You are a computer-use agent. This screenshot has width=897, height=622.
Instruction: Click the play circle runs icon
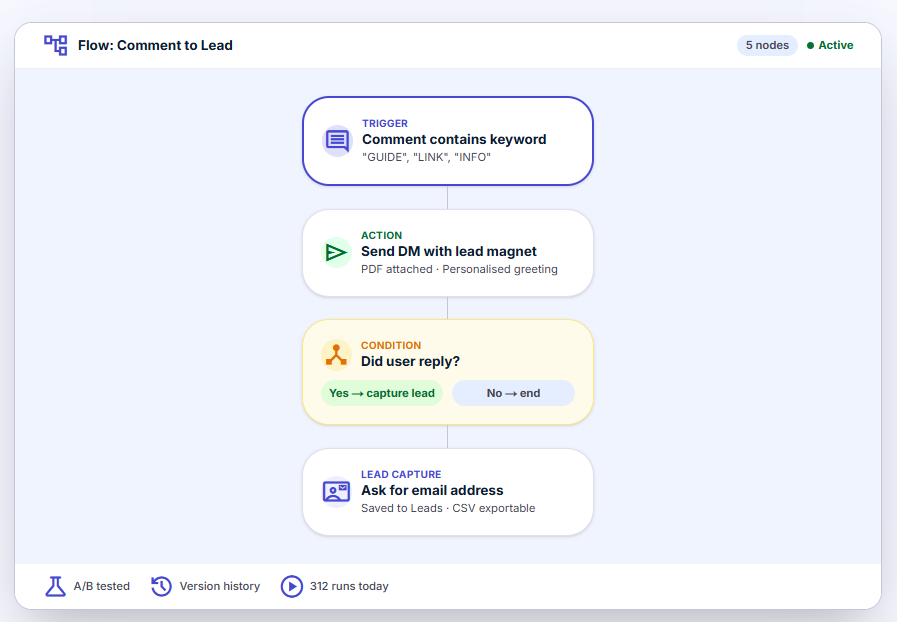[292, 587]
